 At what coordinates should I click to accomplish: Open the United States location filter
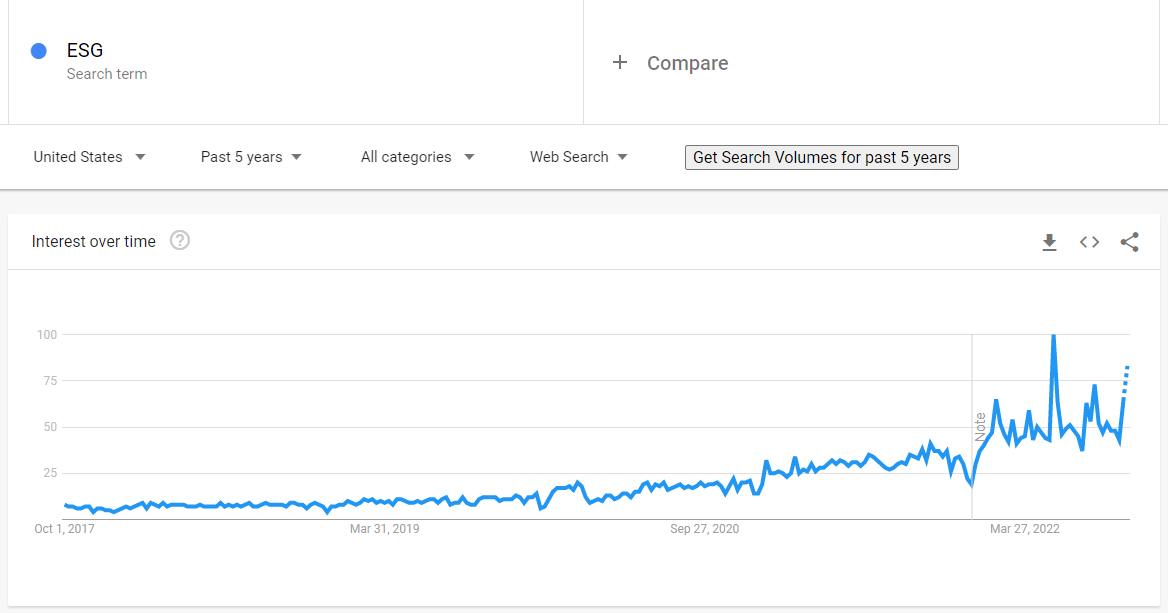[x=78, y=157]
